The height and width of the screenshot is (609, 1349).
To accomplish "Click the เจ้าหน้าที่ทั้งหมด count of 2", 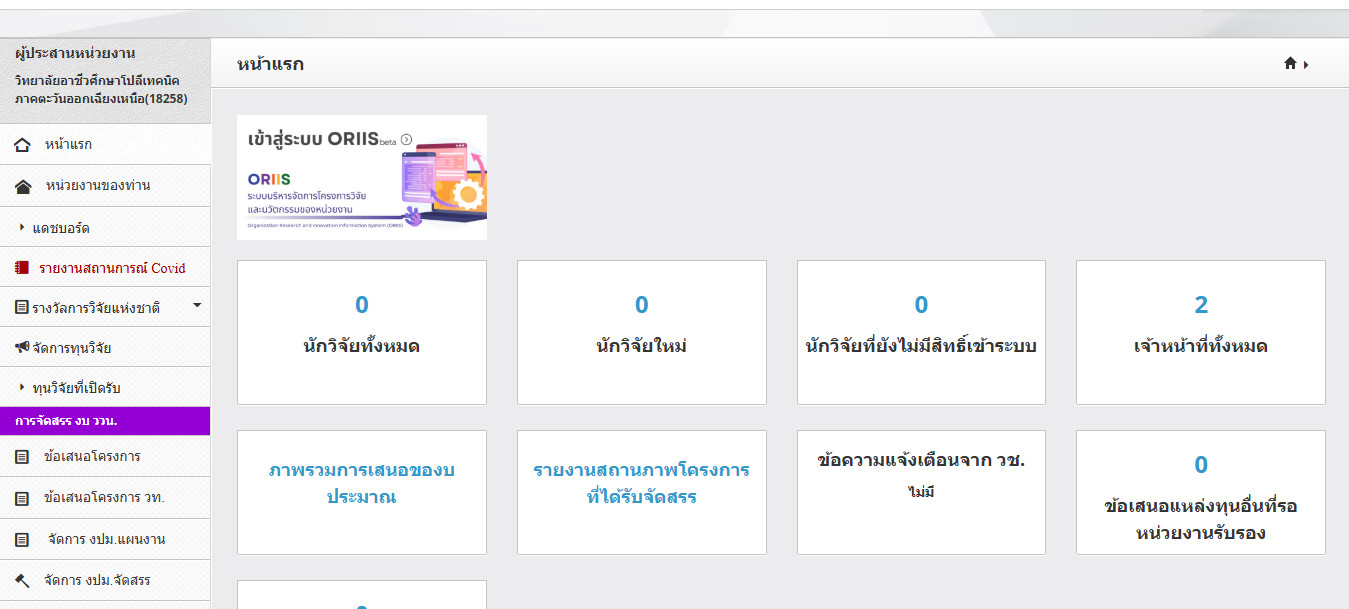I will pos(1200,306).
